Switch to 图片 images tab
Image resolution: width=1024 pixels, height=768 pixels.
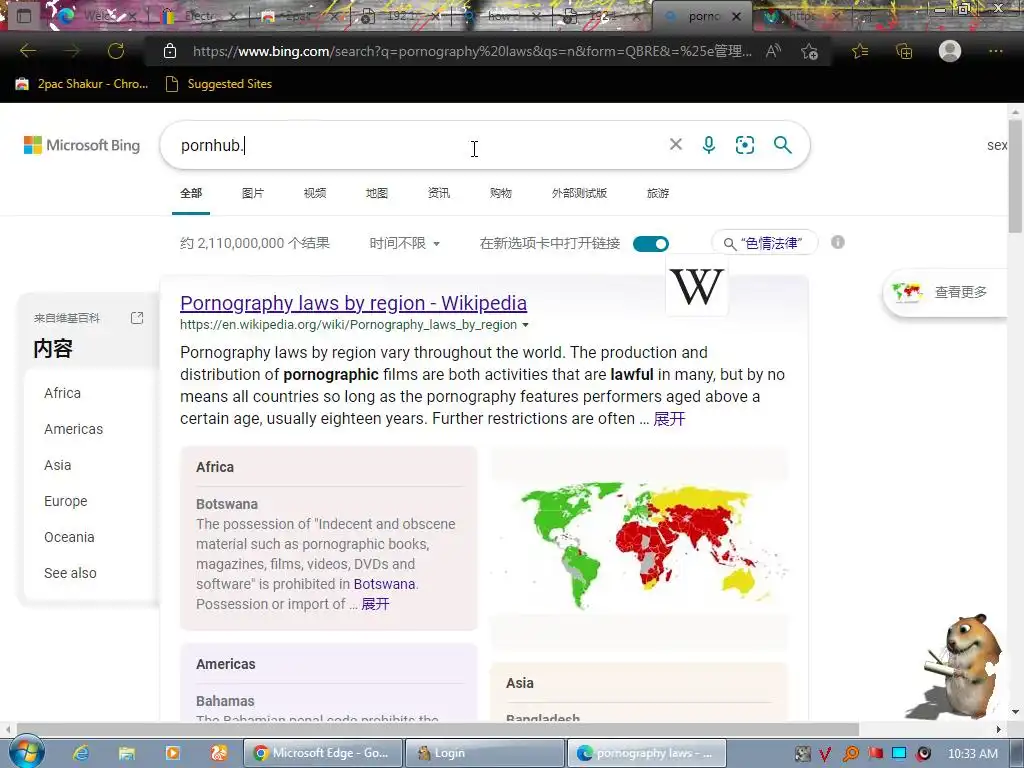(x=253, y=193)
